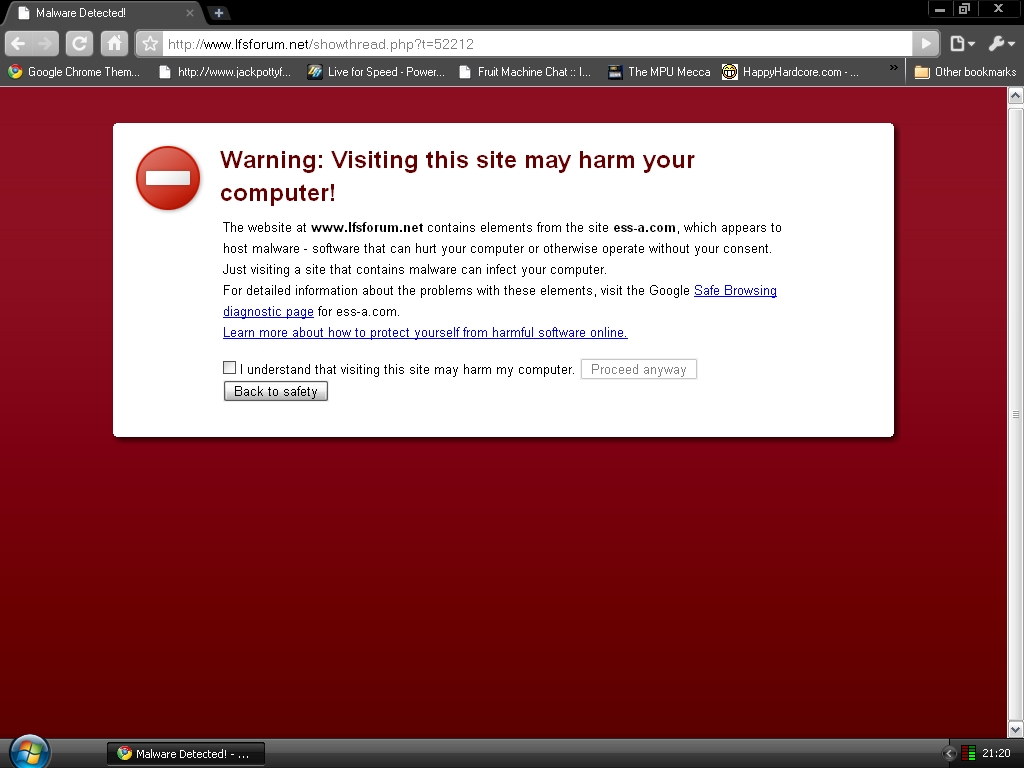Open the jackpottyf bookmark

(226, 72)
